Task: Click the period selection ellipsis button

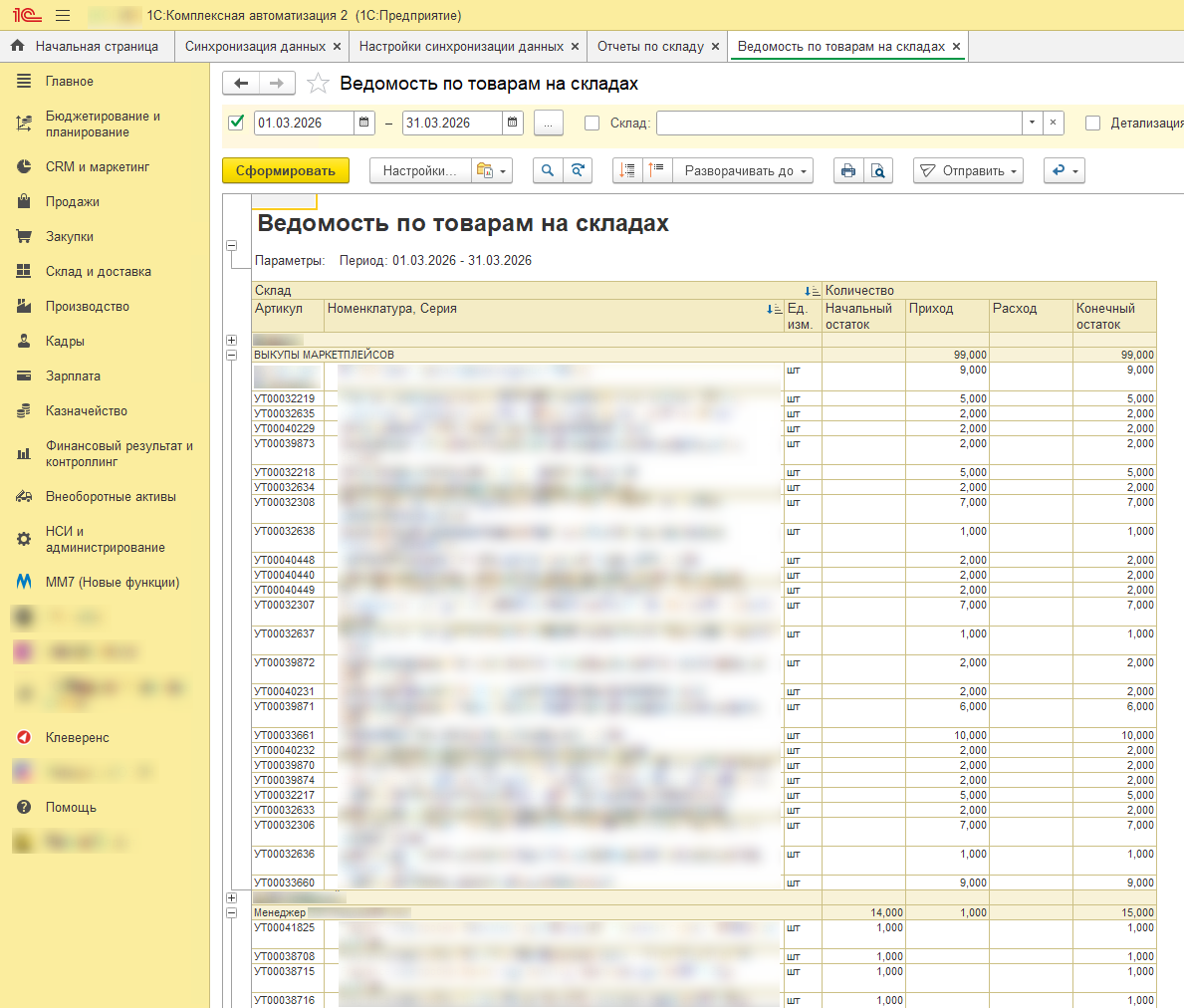Action: click(x=549, y=123)
